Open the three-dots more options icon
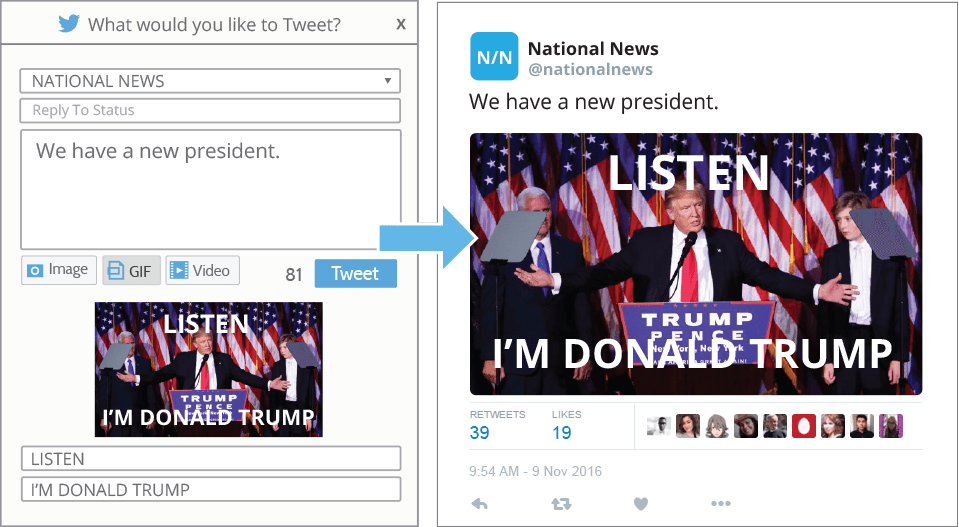This screenshot has width=959, height=527. [720, 504]
